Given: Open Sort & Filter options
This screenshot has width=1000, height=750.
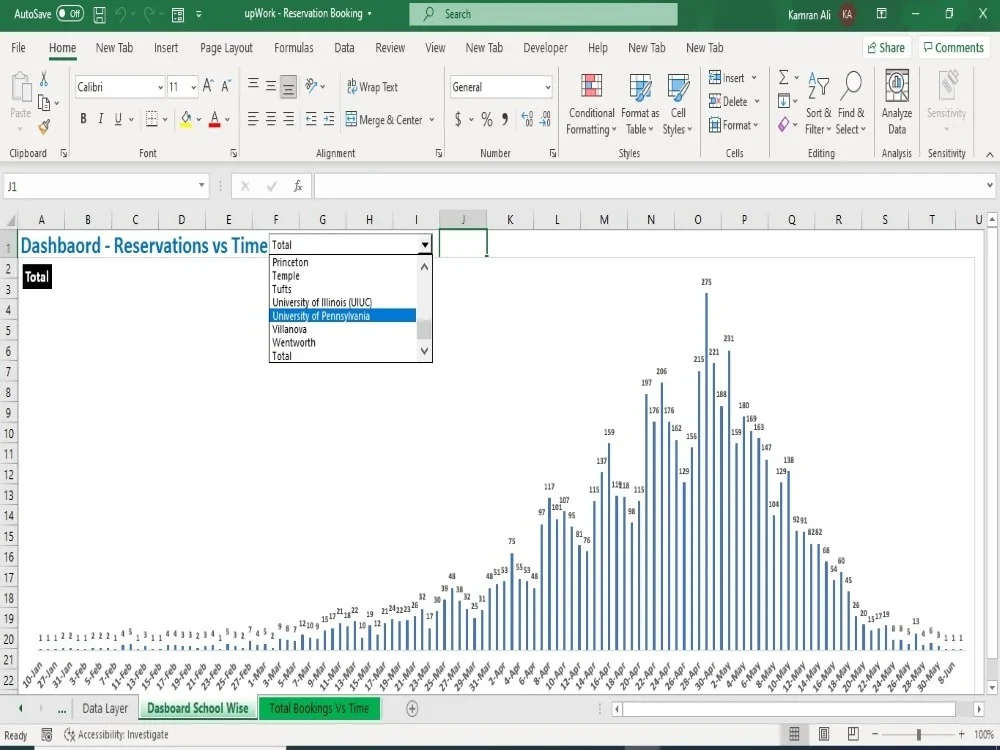Looking at the screenshot, I should coord(819,103).
